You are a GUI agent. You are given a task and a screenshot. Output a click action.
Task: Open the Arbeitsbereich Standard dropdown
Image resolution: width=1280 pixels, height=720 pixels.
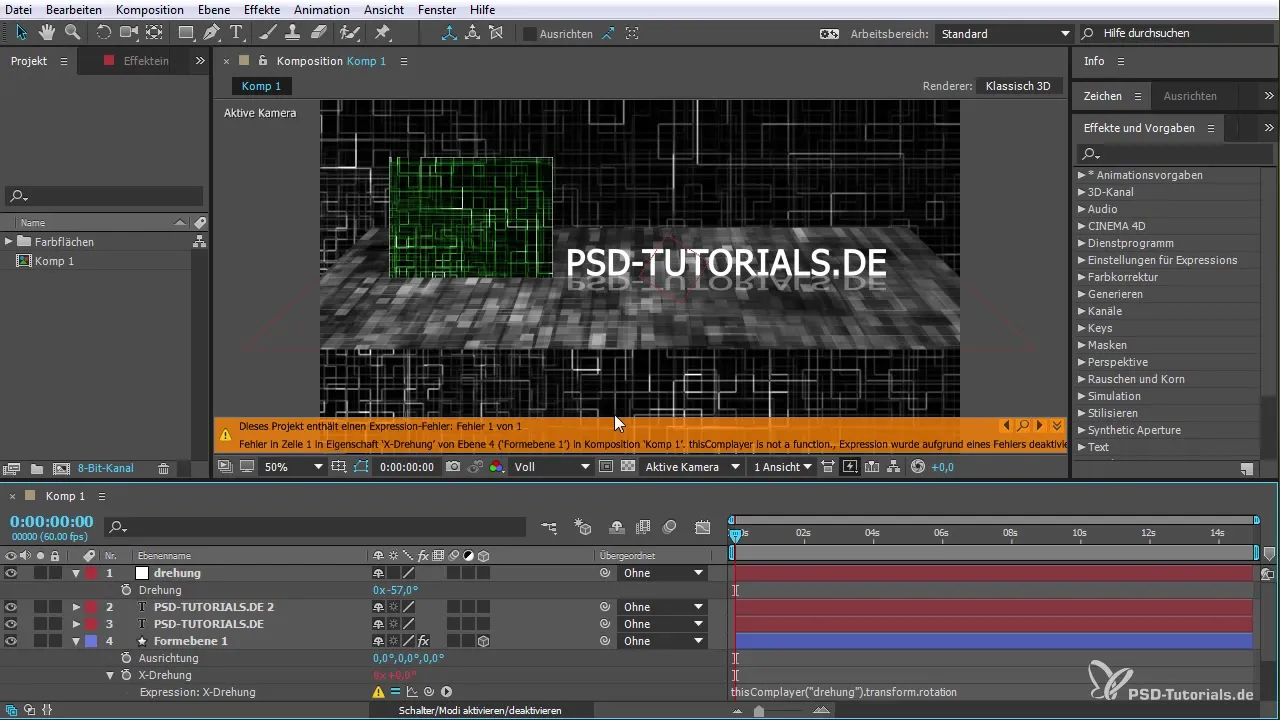pos(1004,33)
